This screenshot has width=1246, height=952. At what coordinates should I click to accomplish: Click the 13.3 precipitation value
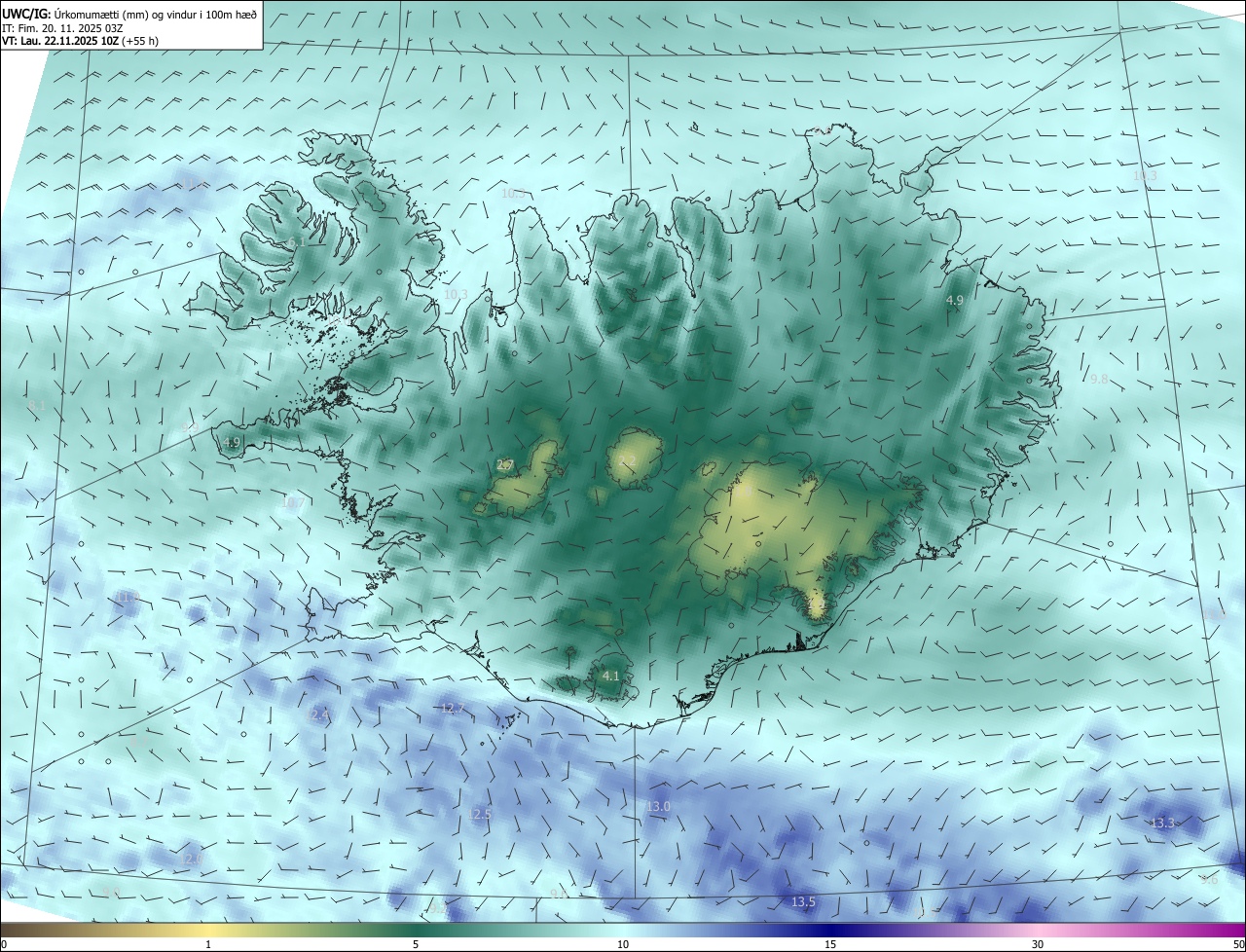1163,824
